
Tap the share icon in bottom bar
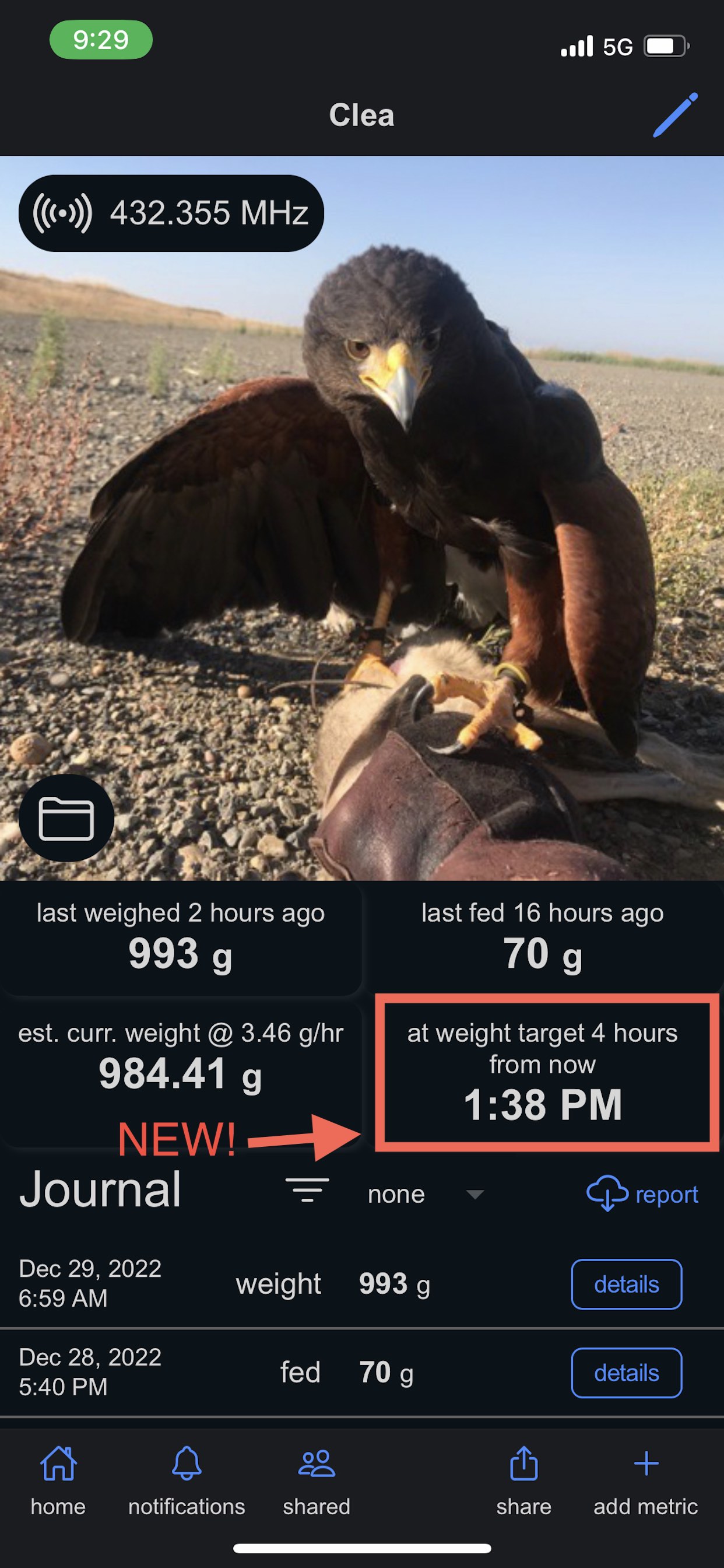(524, 1480)
